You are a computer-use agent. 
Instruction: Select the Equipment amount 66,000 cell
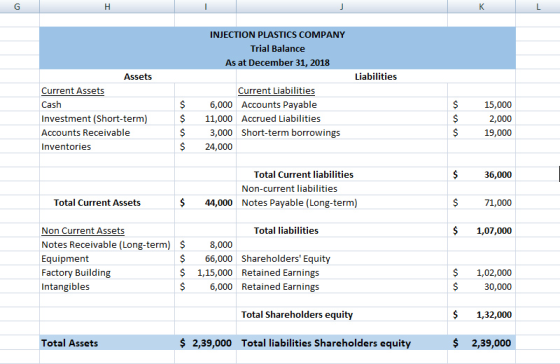coord(205,259)
